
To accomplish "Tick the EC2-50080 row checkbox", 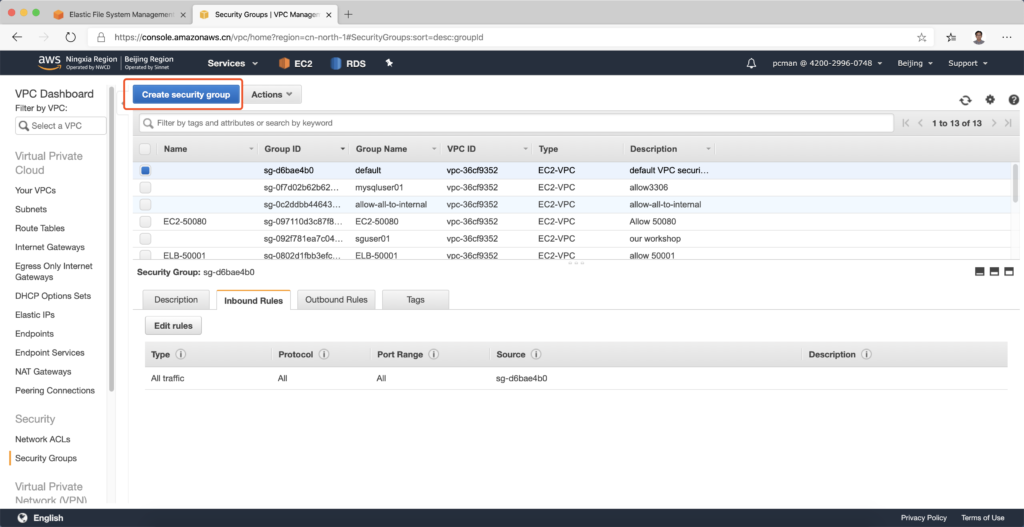I will (146, 221).
